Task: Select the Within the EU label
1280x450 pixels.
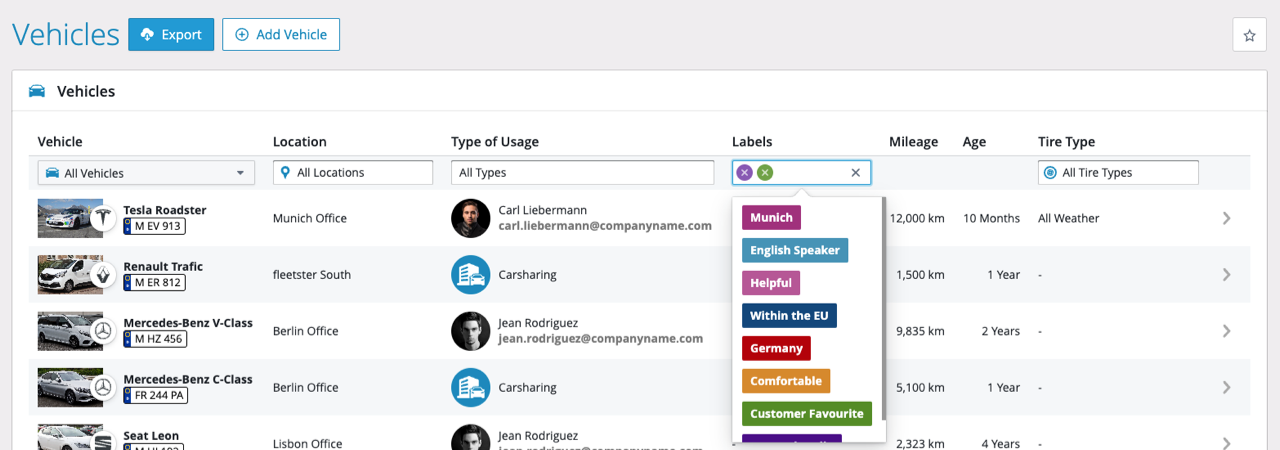Action: [x=789, y=315]
